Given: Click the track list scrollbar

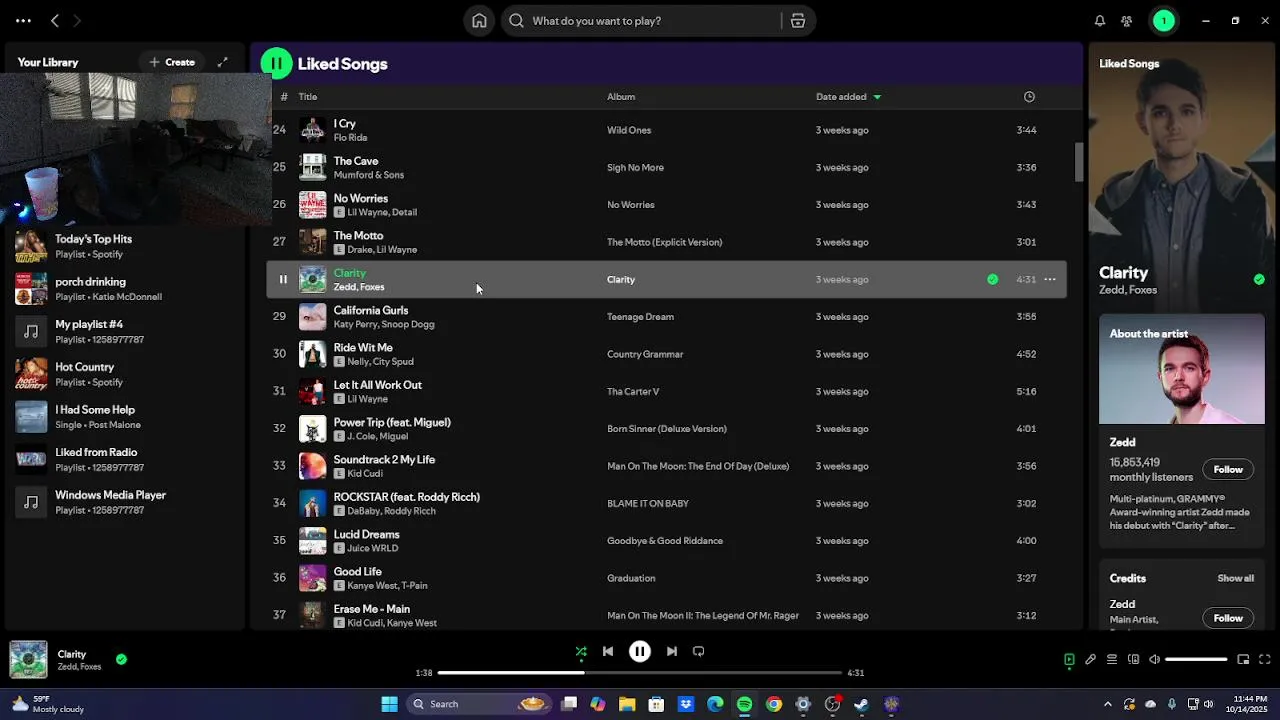Looking at the screenshot, I should pyautogui.click(x=1079, y=162).
